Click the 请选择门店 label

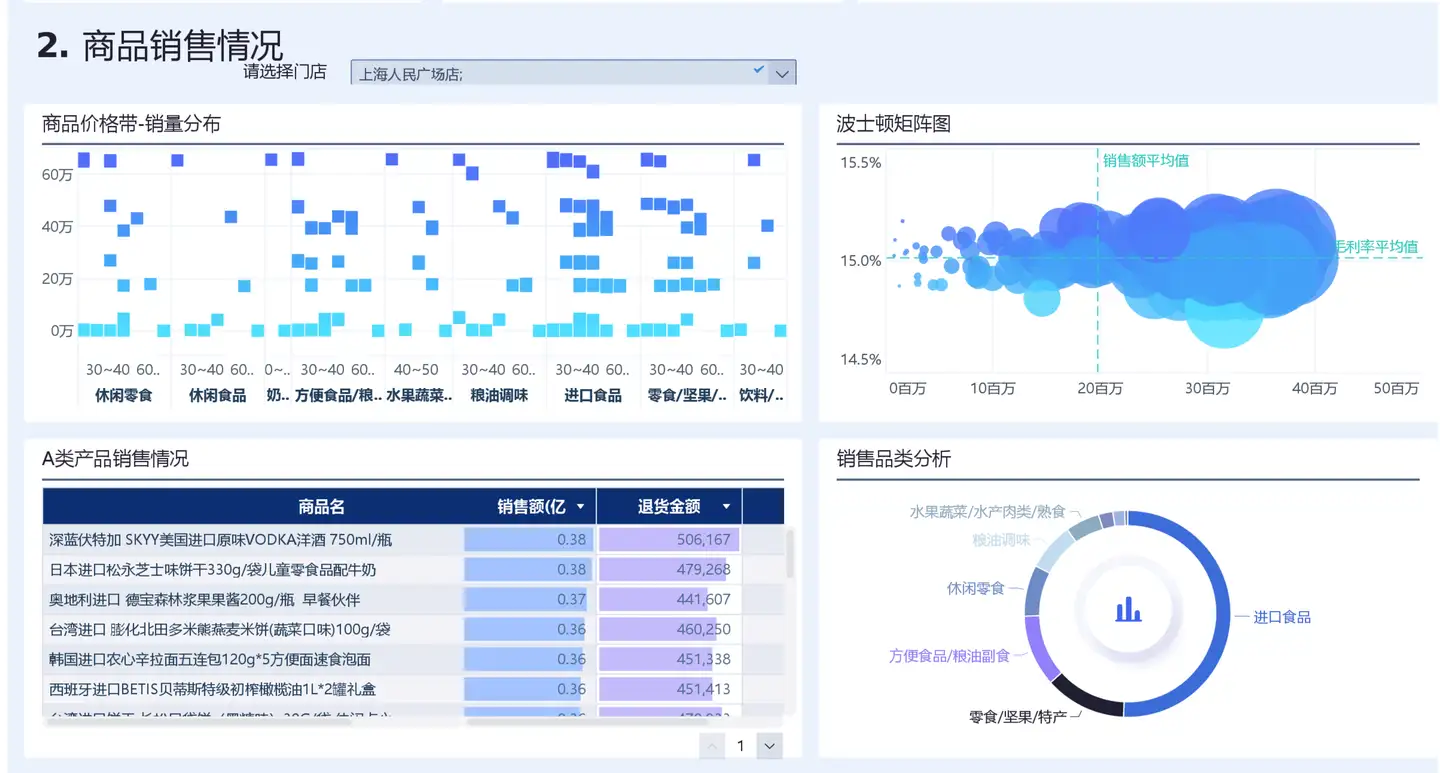[x=284, y=71]
